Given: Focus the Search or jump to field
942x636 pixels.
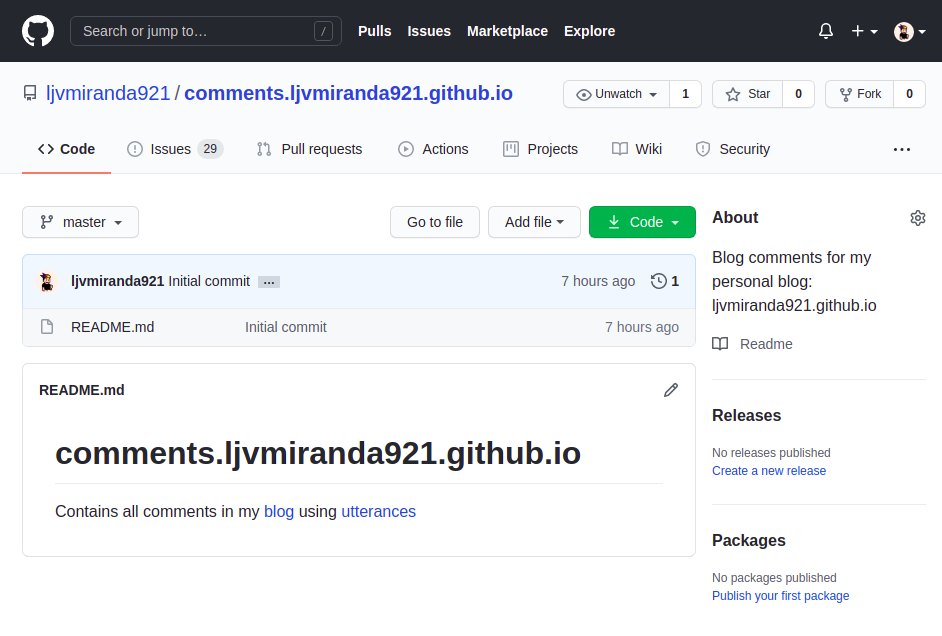Looking at the screenshot, I should 206,31.
